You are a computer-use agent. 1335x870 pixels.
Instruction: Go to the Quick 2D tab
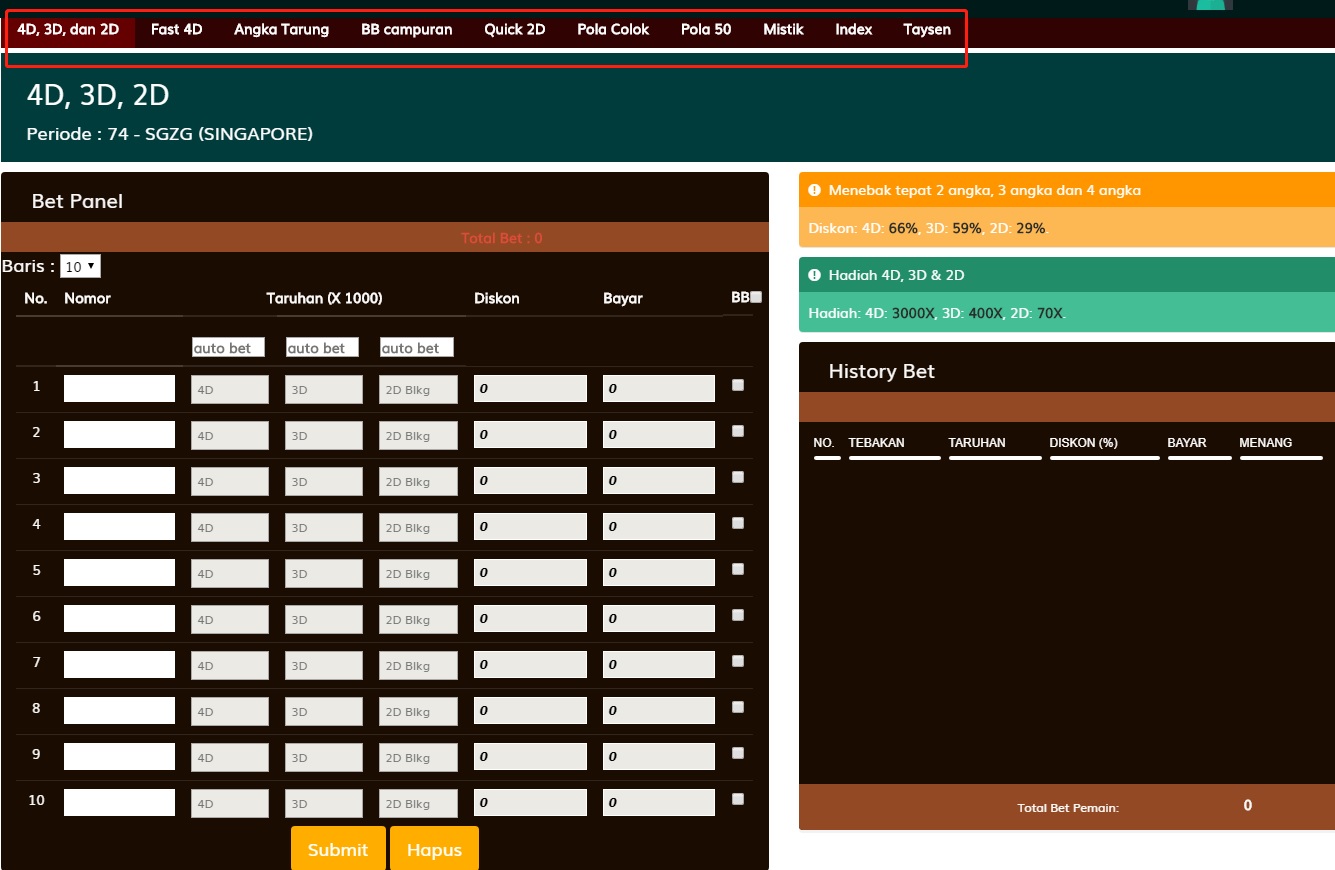515,30
